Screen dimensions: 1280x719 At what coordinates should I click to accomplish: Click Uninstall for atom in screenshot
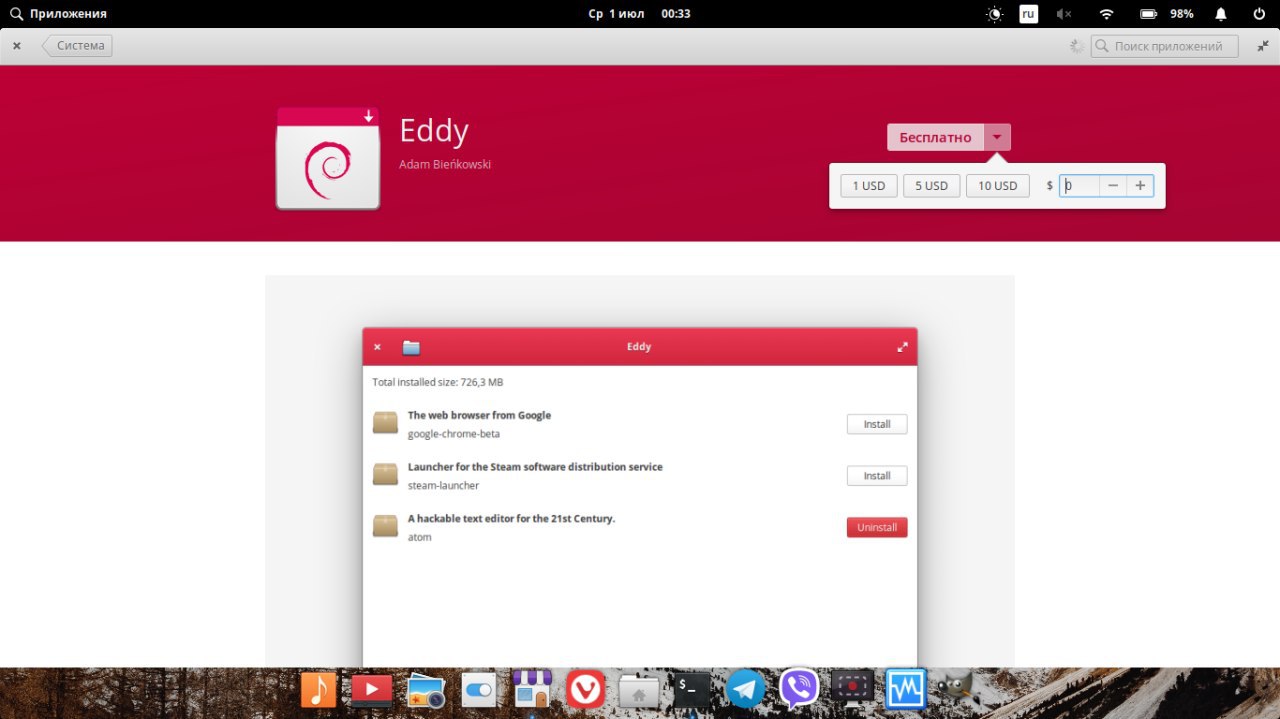(877, 527)
